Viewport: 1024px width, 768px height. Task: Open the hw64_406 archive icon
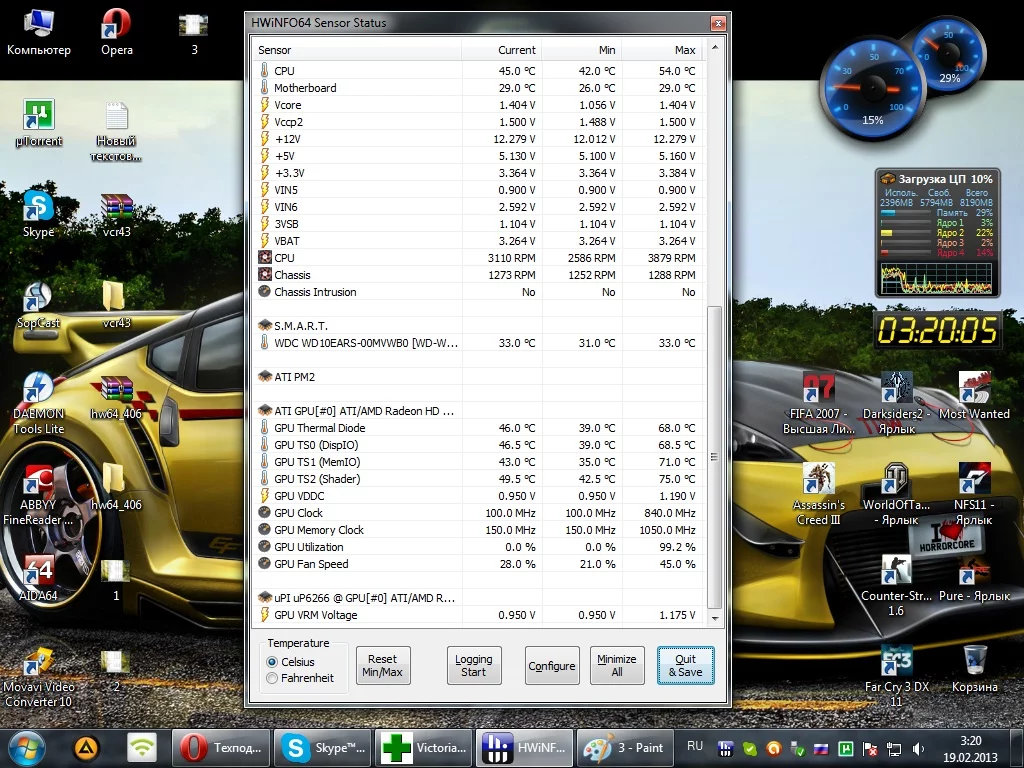pyautogui.click(x=116, y=396)
